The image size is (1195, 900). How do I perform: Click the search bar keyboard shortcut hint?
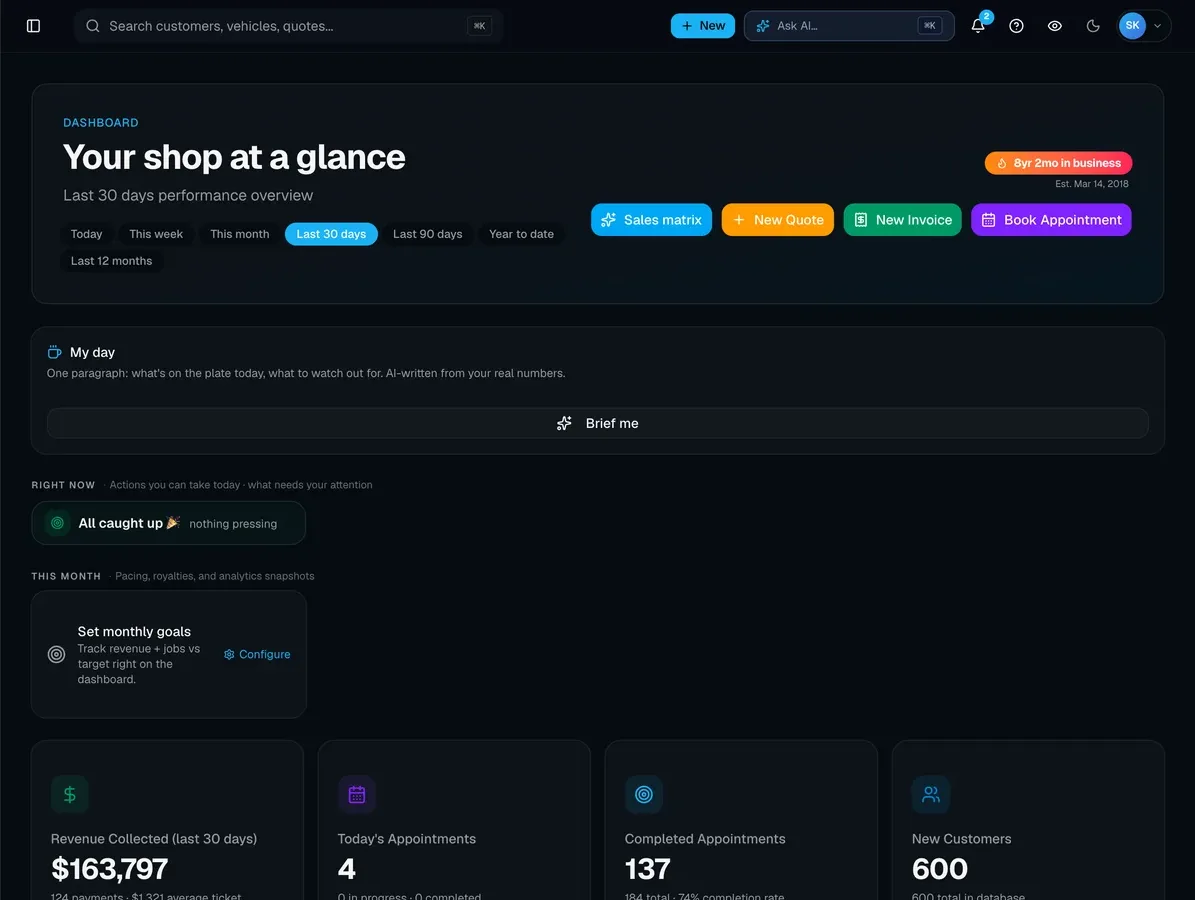coord(479,26)
